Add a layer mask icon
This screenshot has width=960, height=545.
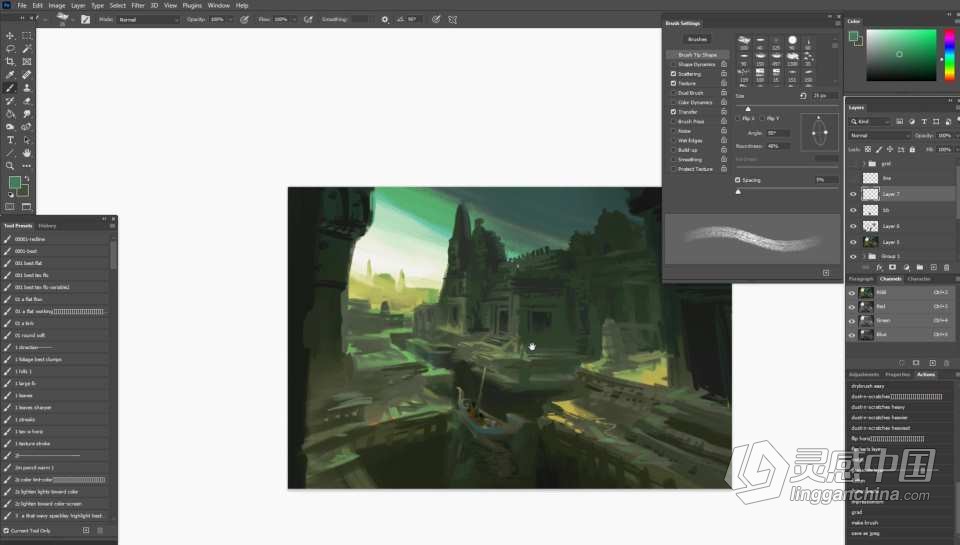tap(893, 268)
